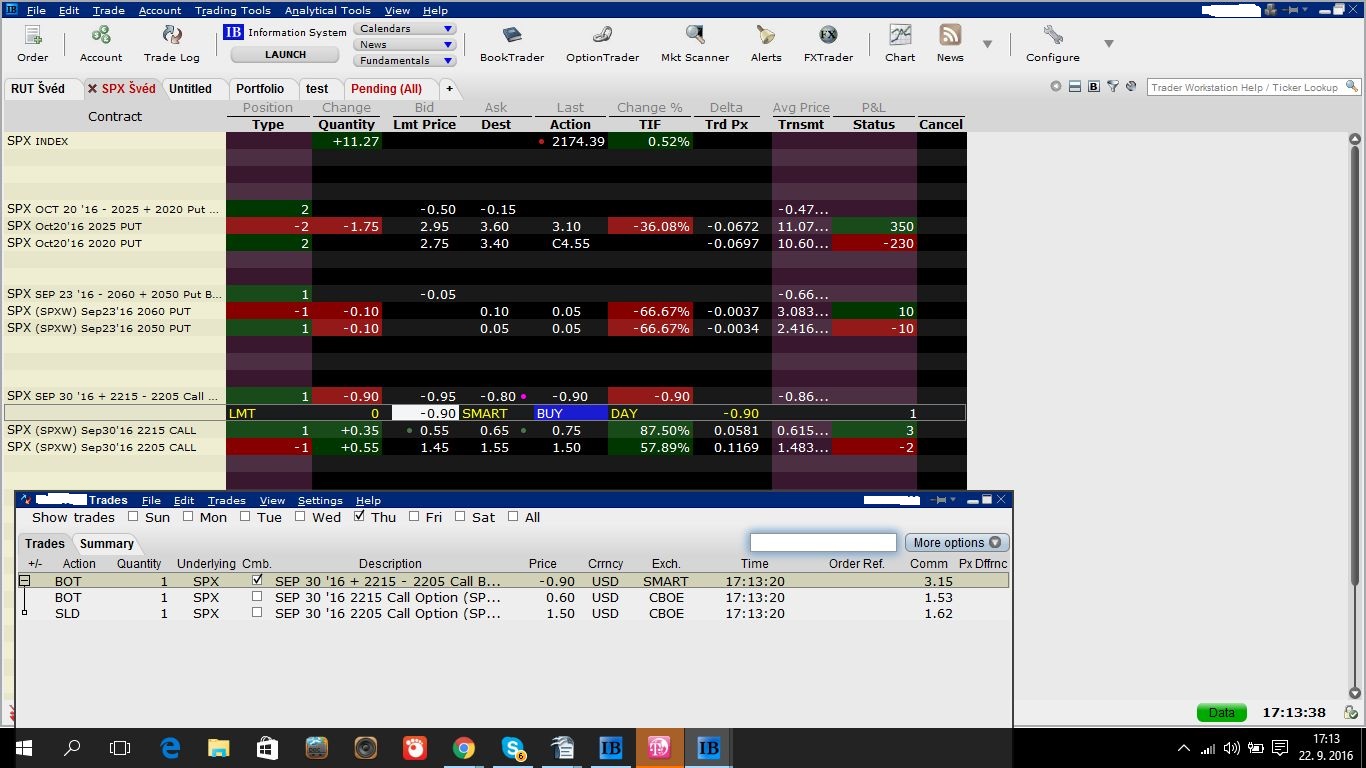Enable the All show trades checkbox

click(x=513, y=517)
